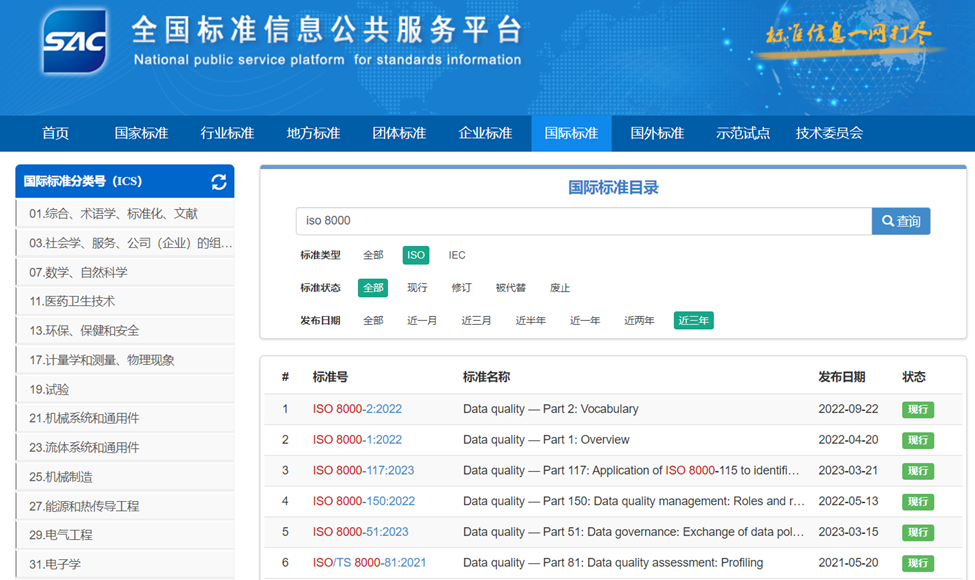Select 现行 under standard status filter
This screenshot has width=975, height=580.
(417, 288)
